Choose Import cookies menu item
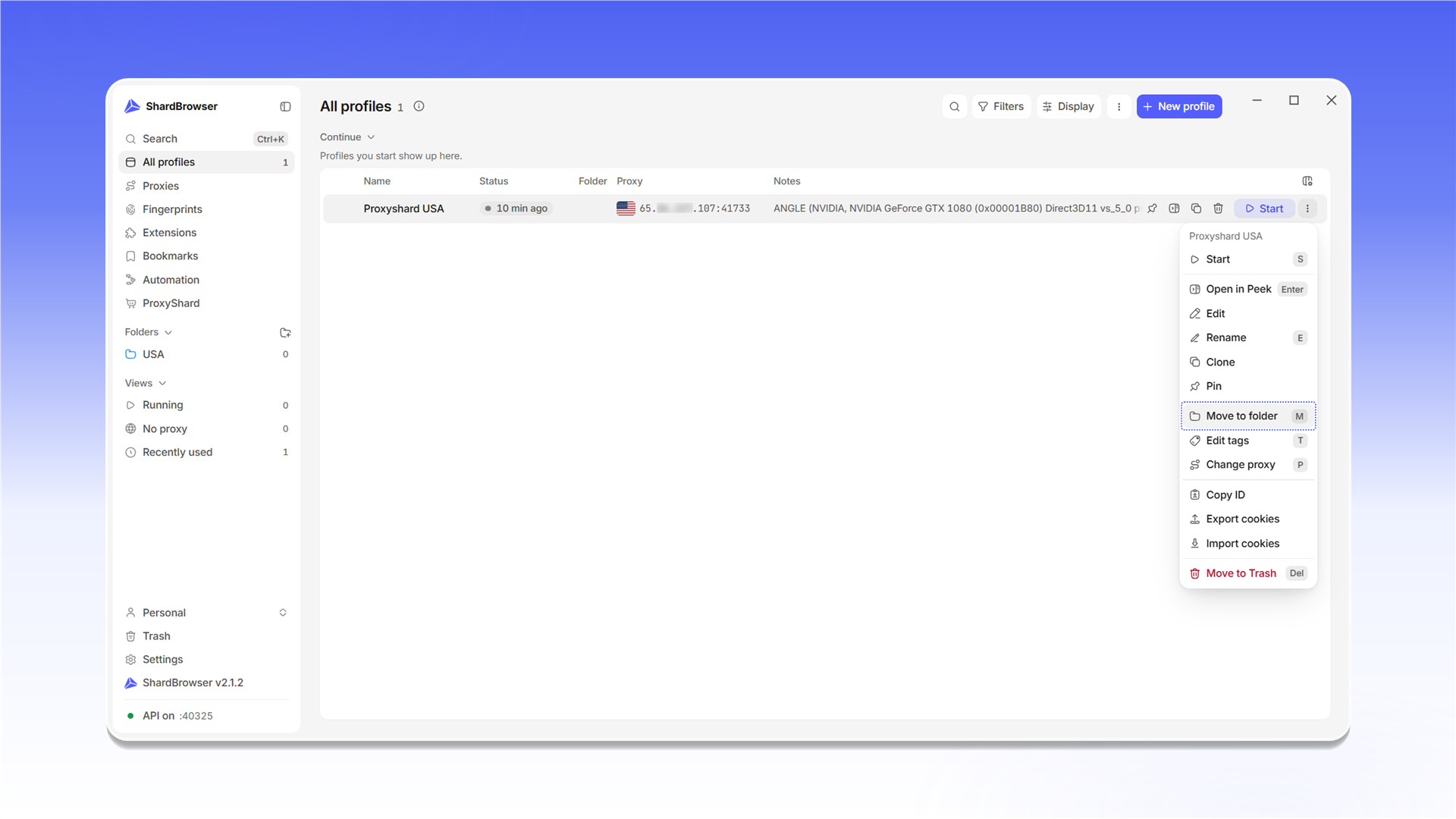Image resolution: width=1456 pixels, height=819 pixels. (1248, 544)
